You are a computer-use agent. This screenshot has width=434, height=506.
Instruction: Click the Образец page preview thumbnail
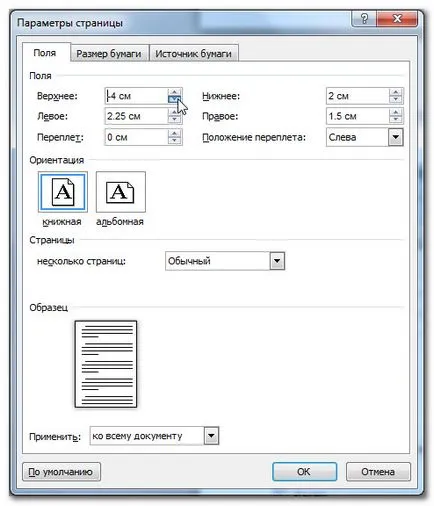point(106,364)
